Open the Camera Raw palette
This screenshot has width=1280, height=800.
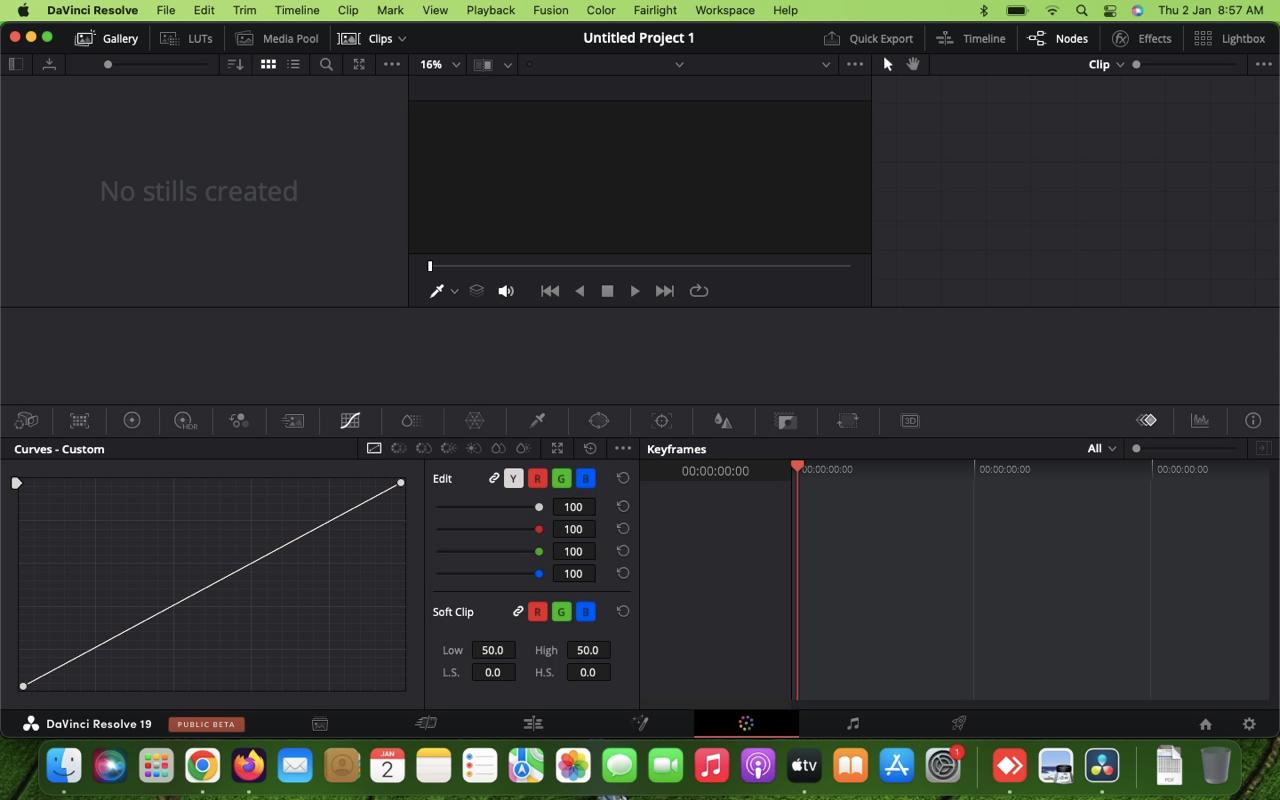[x=27, y=421]
